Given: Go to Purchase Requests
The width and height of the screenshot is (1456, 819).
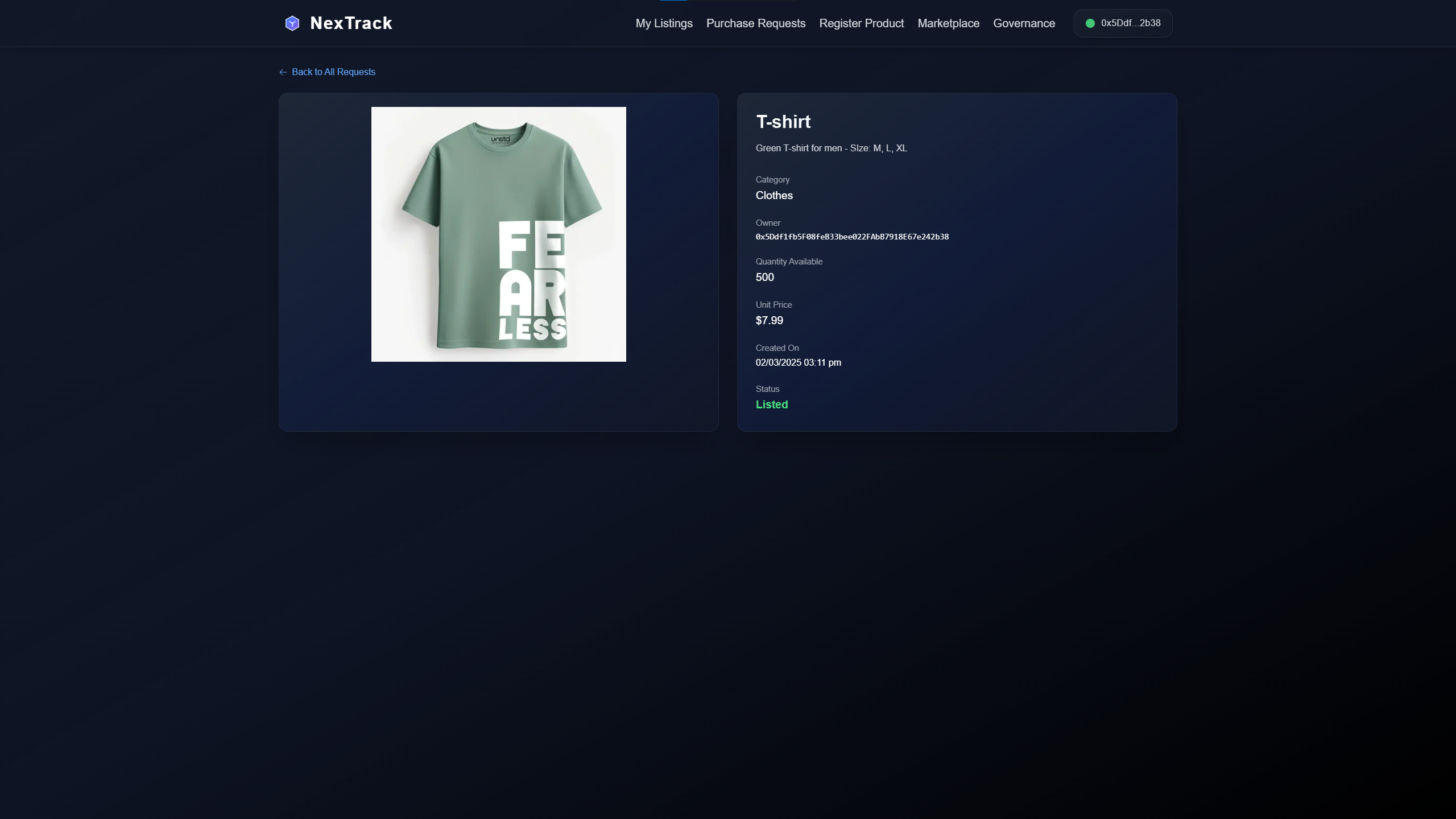Looking at the screenshot, I should click(x=755, y=23).
